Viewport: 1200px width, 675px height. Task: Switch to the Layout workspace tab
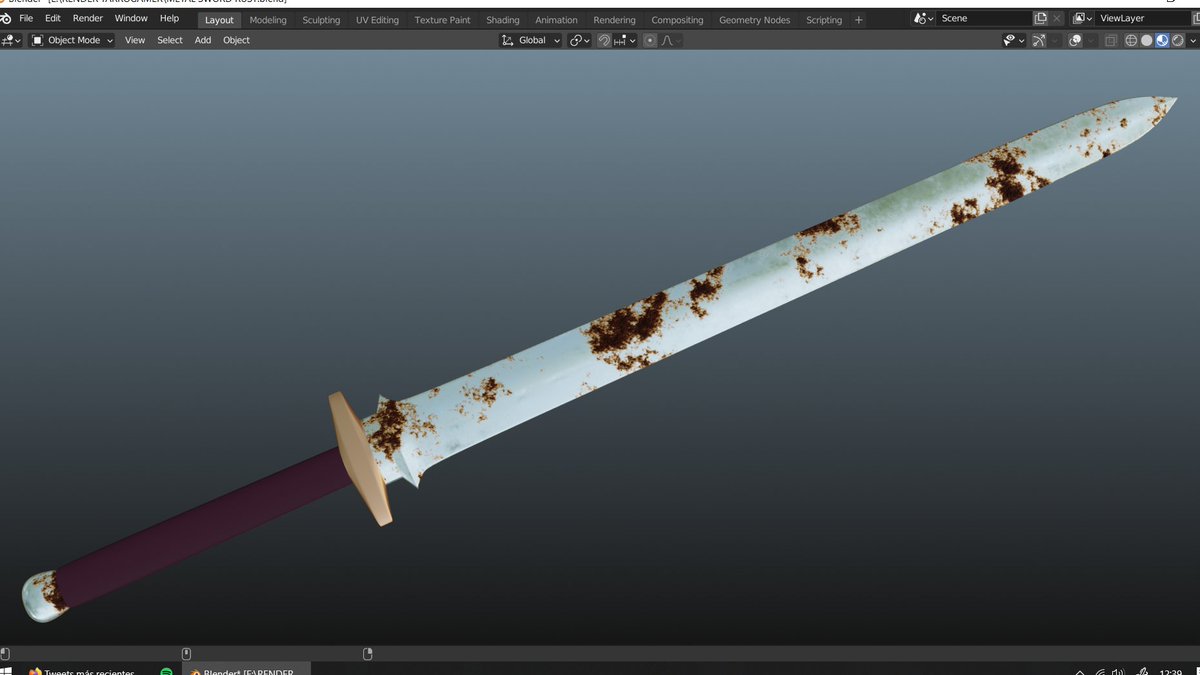(x=219, y=20)
